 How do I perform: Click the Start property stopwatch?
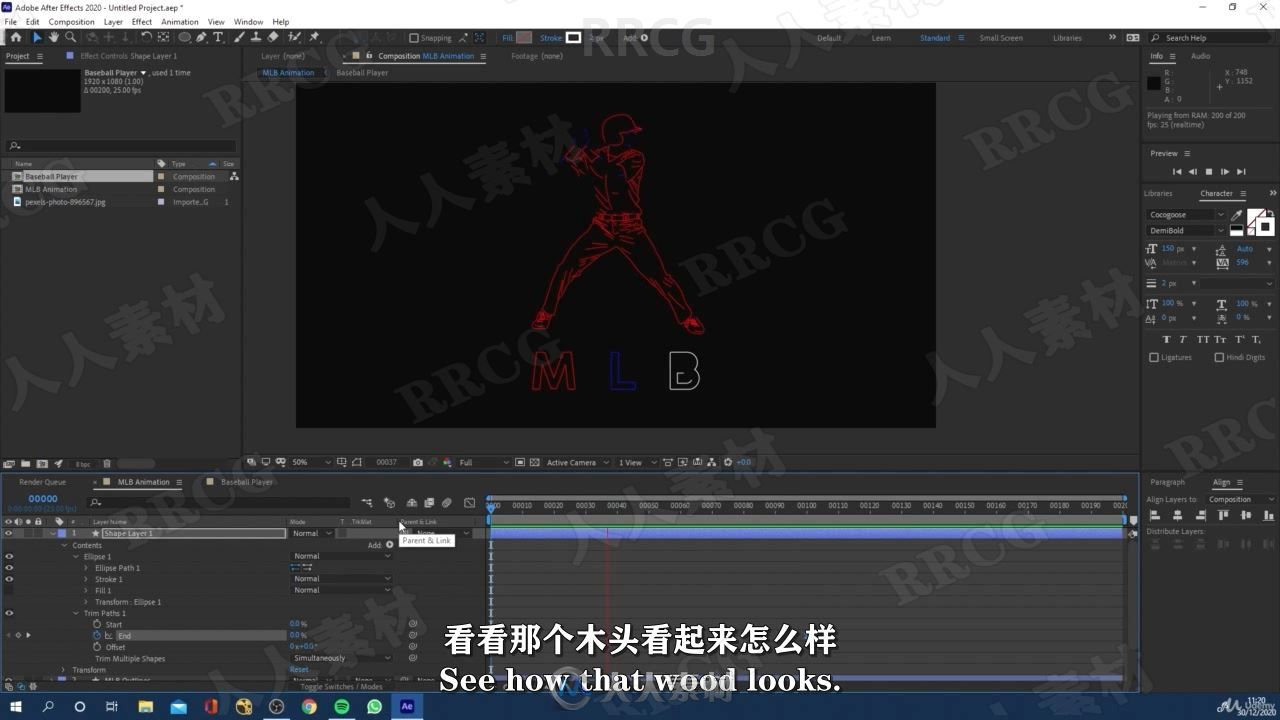tap(97, 624)
